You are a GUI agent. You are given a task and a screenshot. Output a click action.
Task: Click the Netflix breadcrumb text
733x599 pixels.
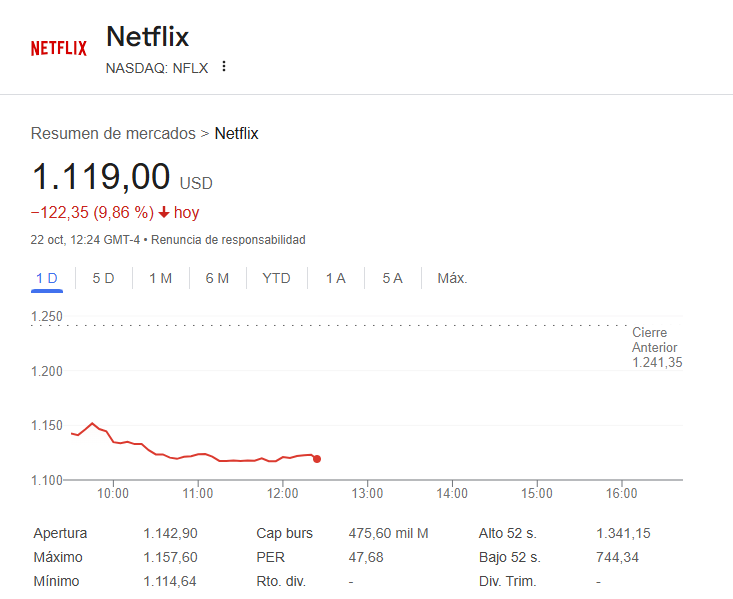237,133
